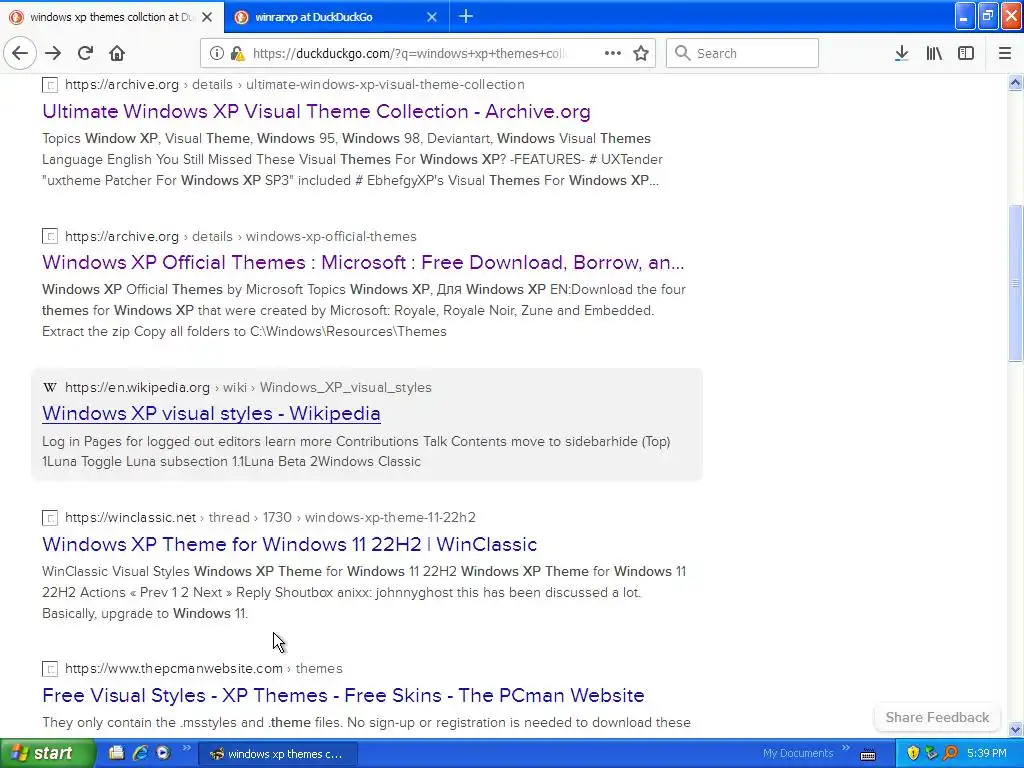Screen dimensions: 1024x768
Task: Open the browser home page
Action: pyautogui.click(x=117, y=54)
